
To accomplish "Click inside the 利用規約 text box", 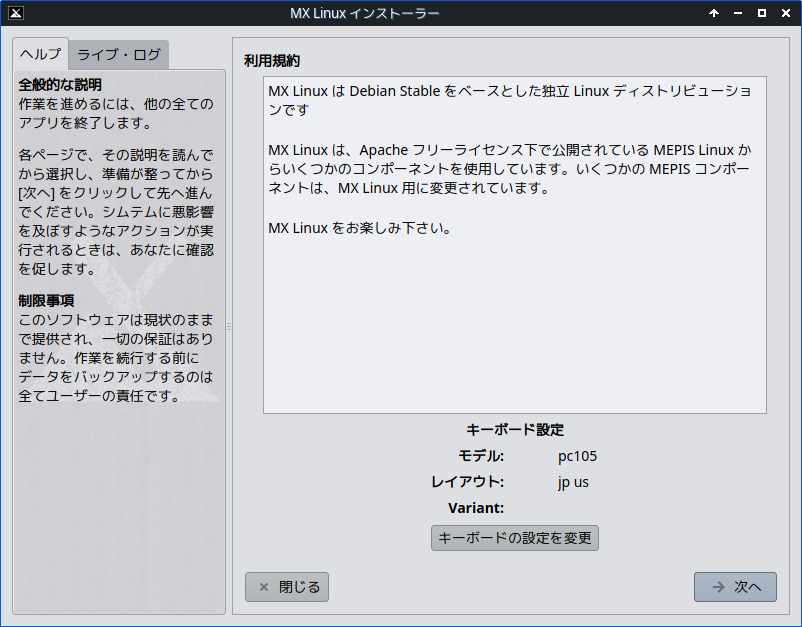I will [x=514, y=320].
